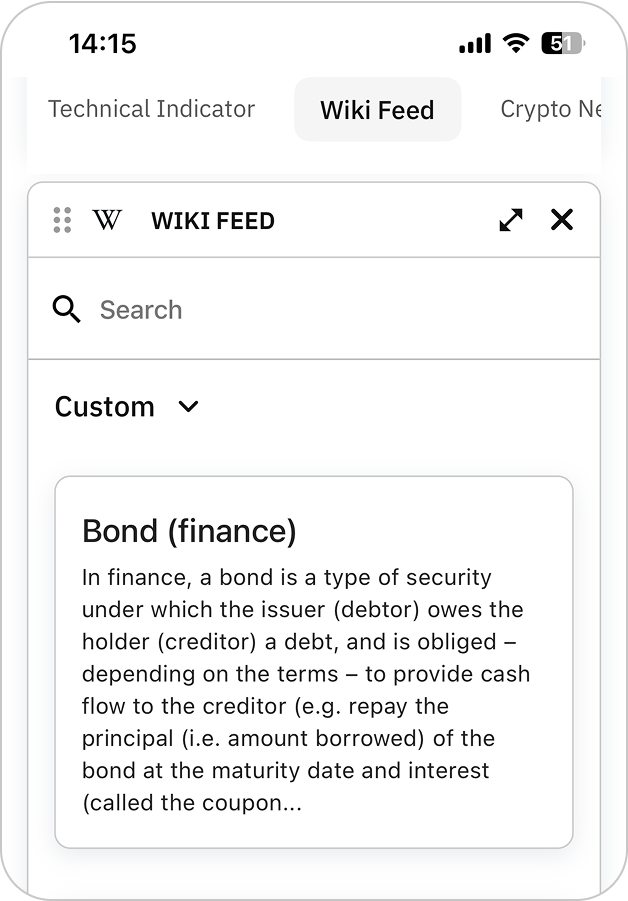Tap the 14:15 clock in status bar
The height and width of the screenshot is (901, 628).
102,44
